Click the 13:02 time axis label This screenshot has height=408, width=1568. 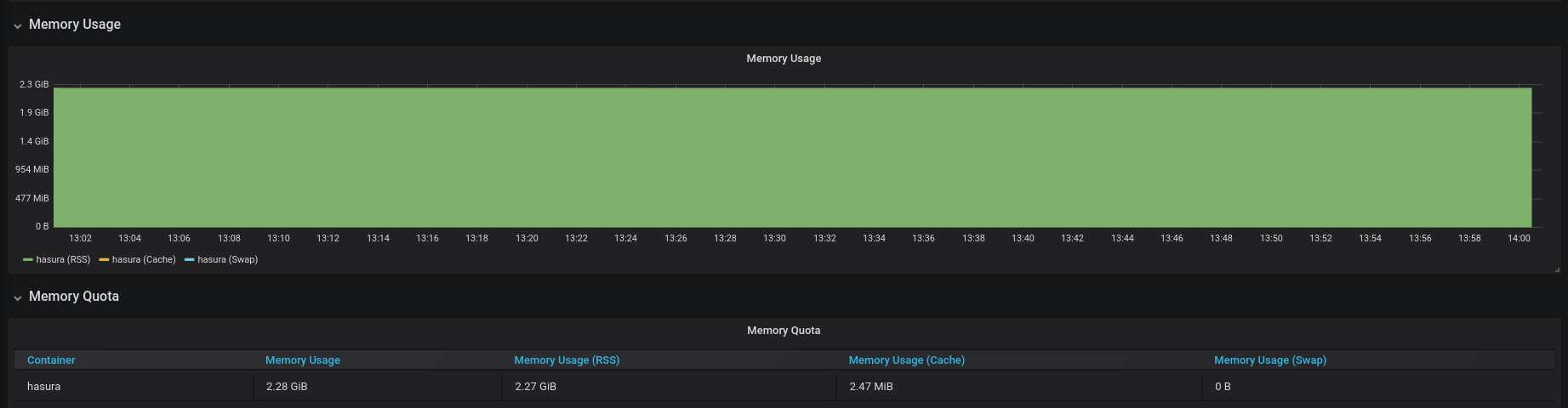[80, 239]
